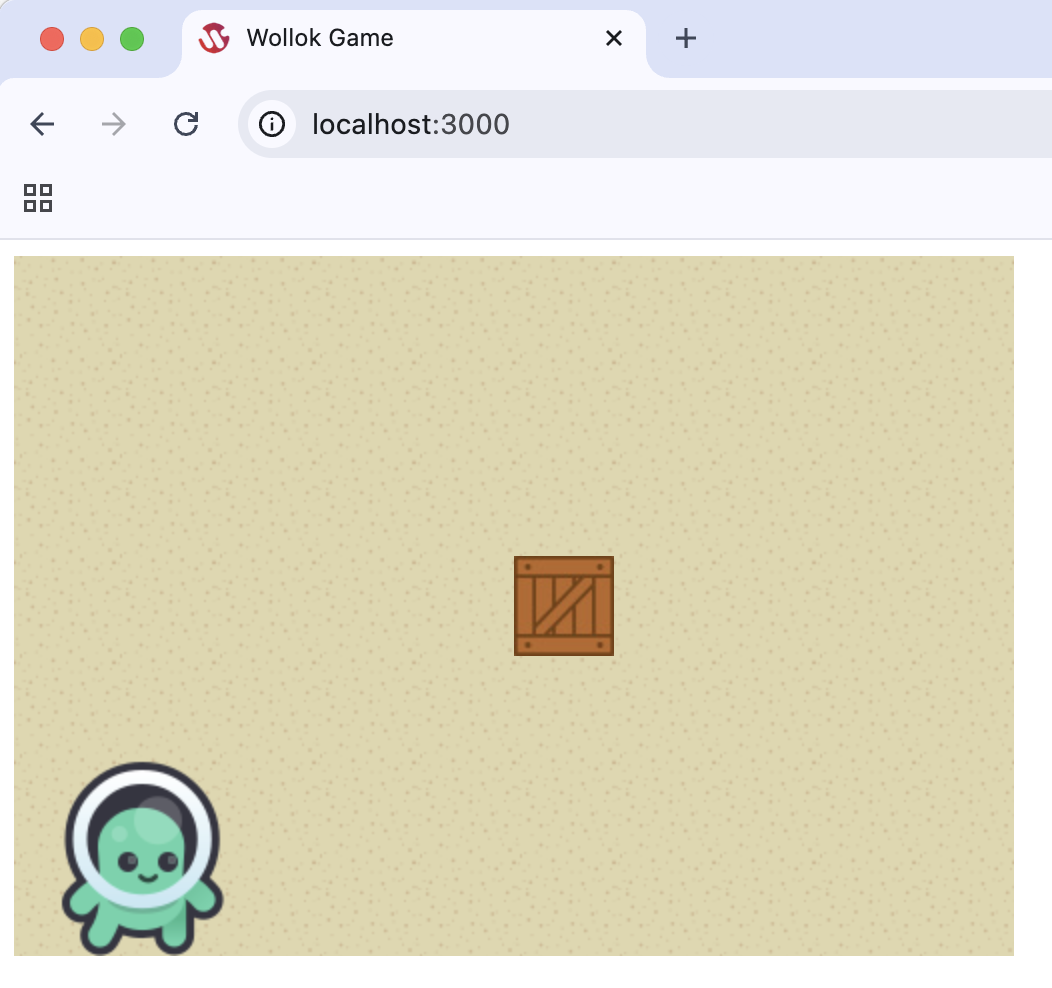Open a new browser tab

click(x=685, y=39)
